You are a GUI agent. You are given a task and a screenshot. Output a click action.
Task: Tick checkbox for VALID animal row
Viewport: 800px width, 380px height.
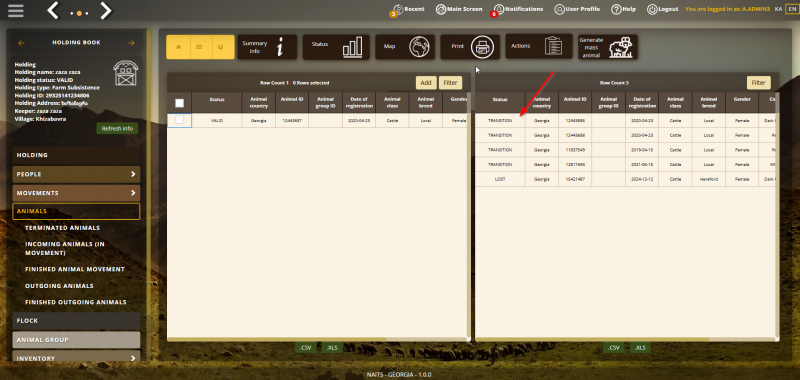pos(180,120)
